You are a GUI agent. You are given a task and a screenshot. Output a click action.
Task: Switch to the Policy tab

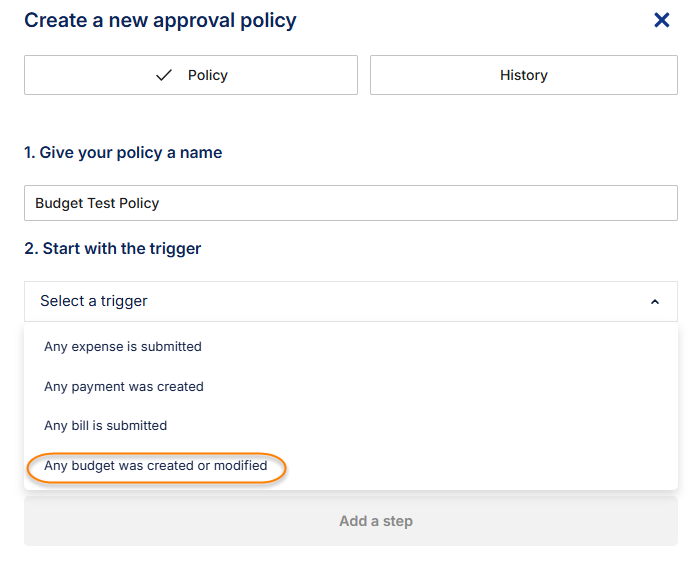coord(190,75)
